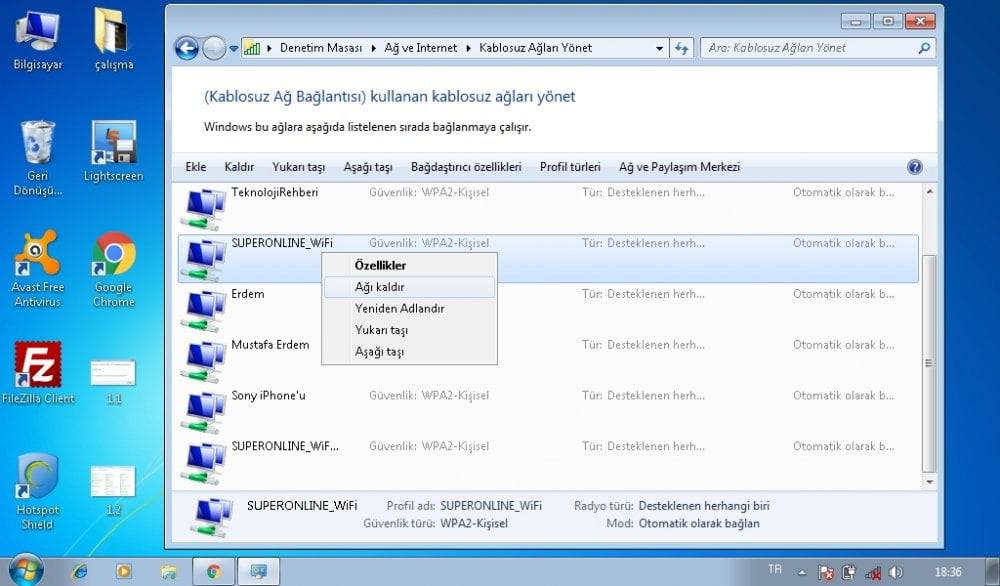The height and width of the screenshot is (586, 1000).
Task: Launch Google Chrome desktop shortcut
Action: click(x=114, y=269)
